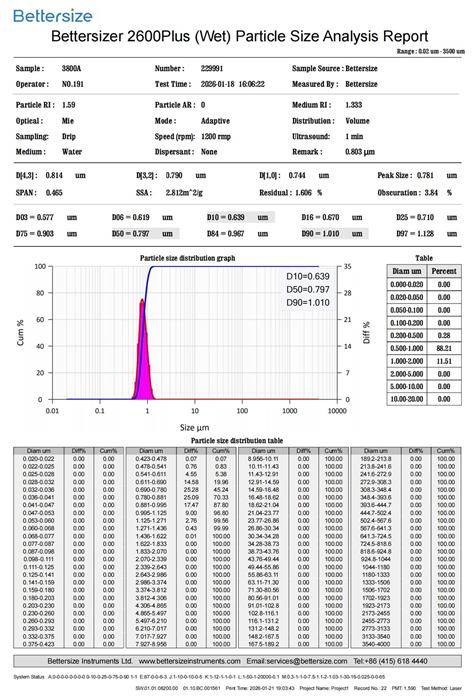
Task: Click the Bettersize logo at top
Action: (53, 16)
